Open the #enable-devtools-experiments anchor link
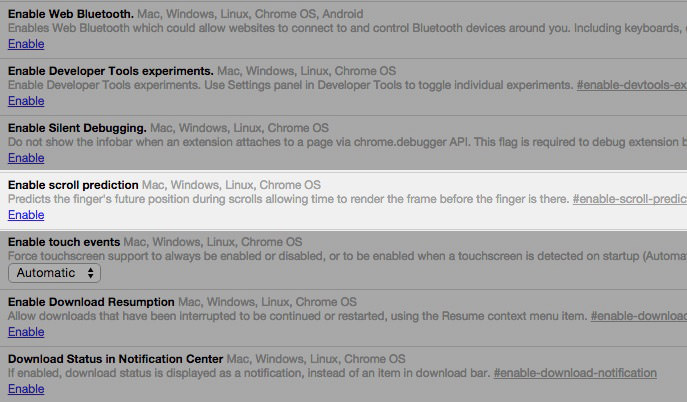This screenshot has height=402, width=687. [x=631, y=86]
